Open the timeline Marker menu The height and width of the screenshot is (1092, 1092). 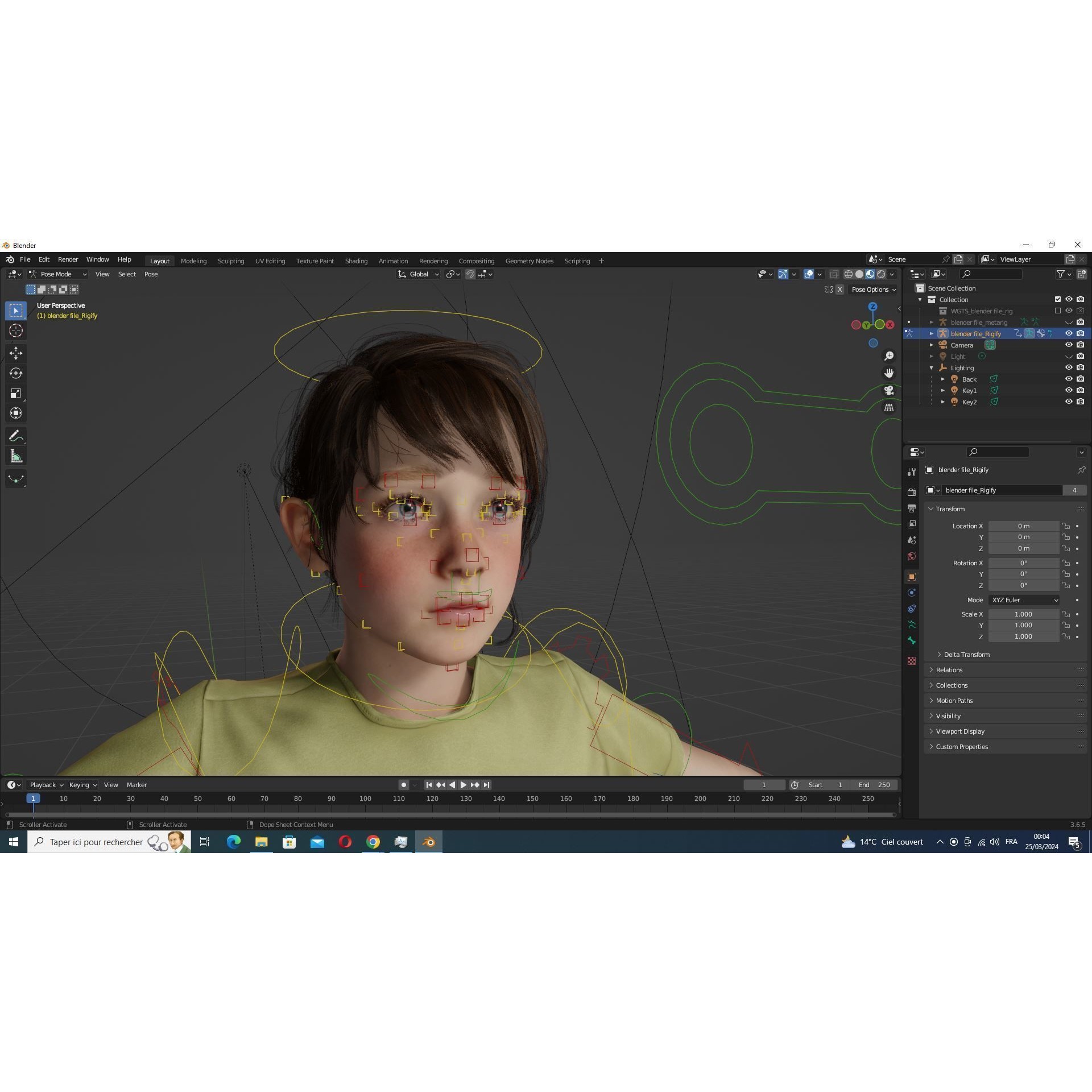[137, 785]
